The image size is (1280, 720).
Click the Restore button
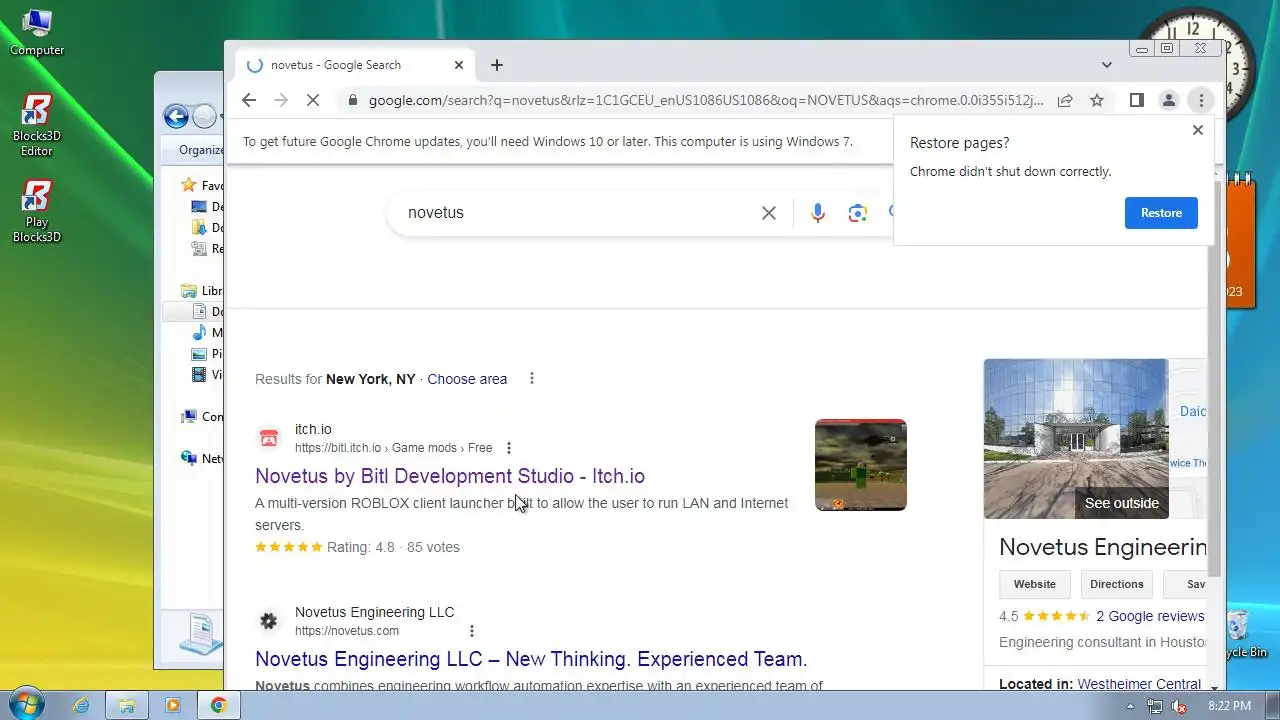tap(1161, 213)
